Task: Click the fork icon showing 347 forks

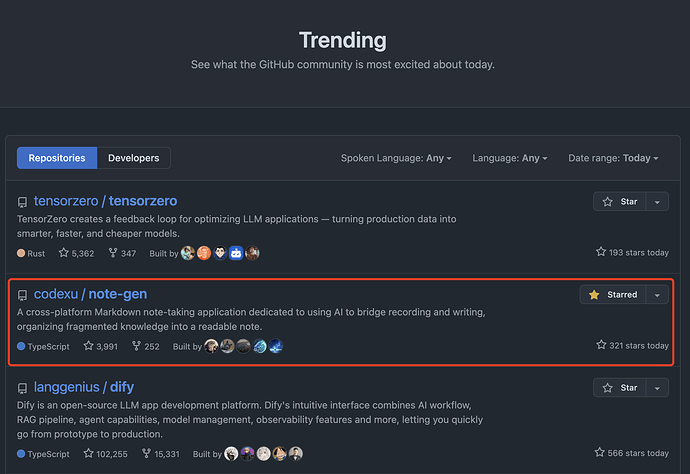Action: point(113,253)
